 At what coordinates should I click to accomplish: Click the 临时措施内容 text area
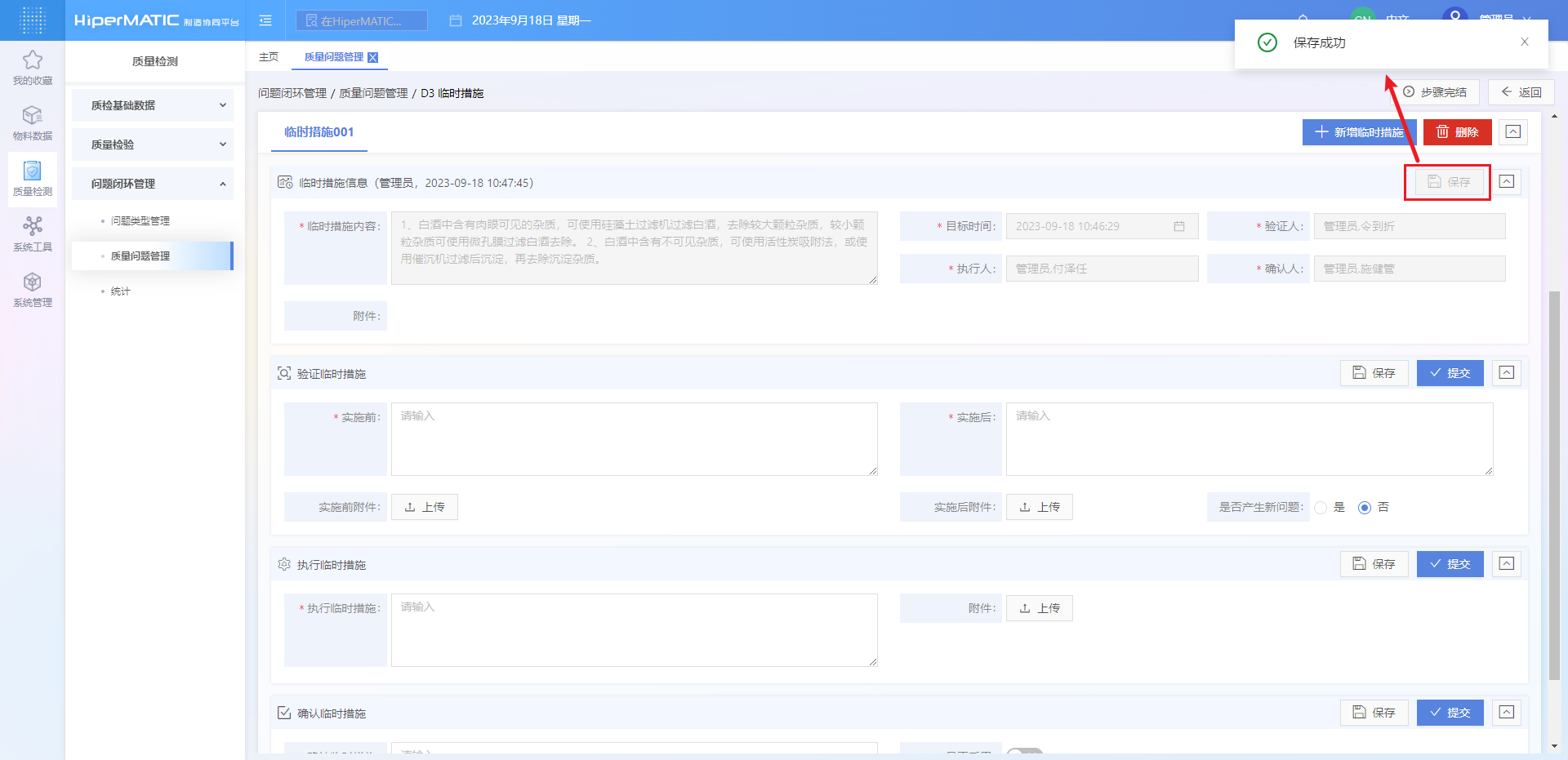[635, 249]
